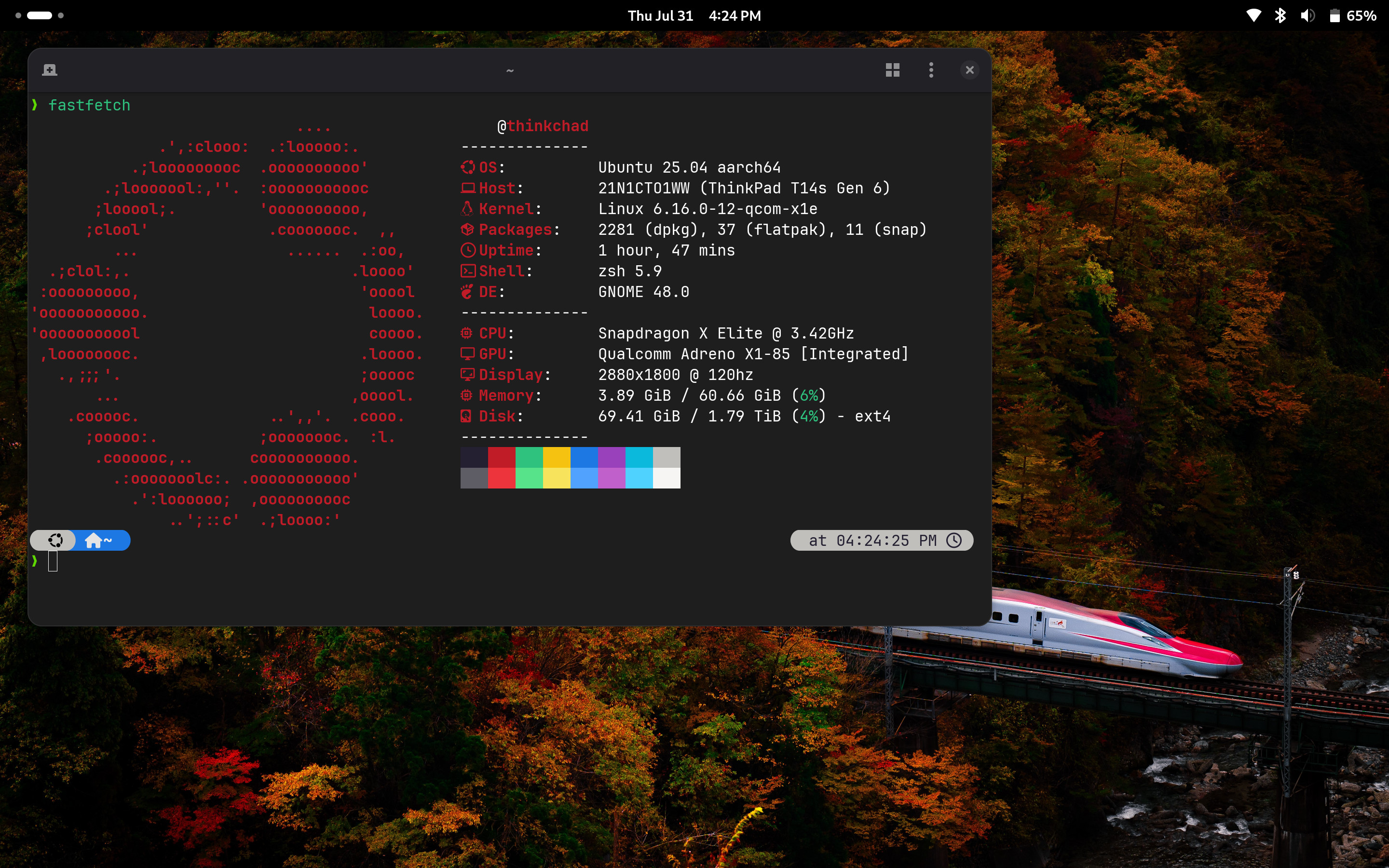Close the terminal window
Viewport: 1389px width, 868px height.
pos(969,70)
